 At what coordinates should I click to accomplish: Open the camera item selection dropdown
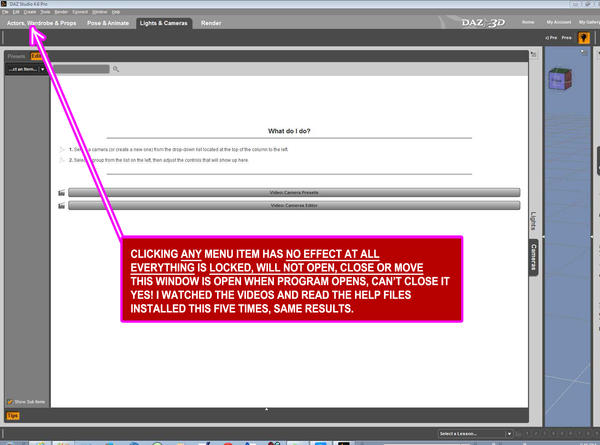pos(26,69)
